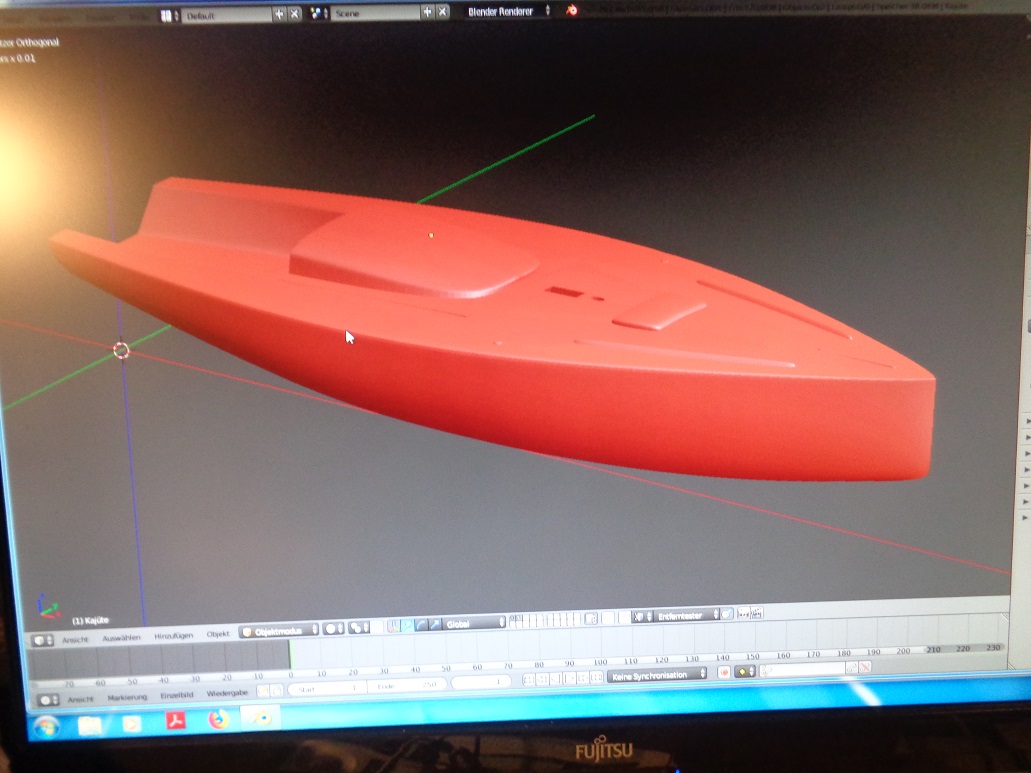Open Firefox from the taskbar
1031x773 pixels.
[218, 719]
